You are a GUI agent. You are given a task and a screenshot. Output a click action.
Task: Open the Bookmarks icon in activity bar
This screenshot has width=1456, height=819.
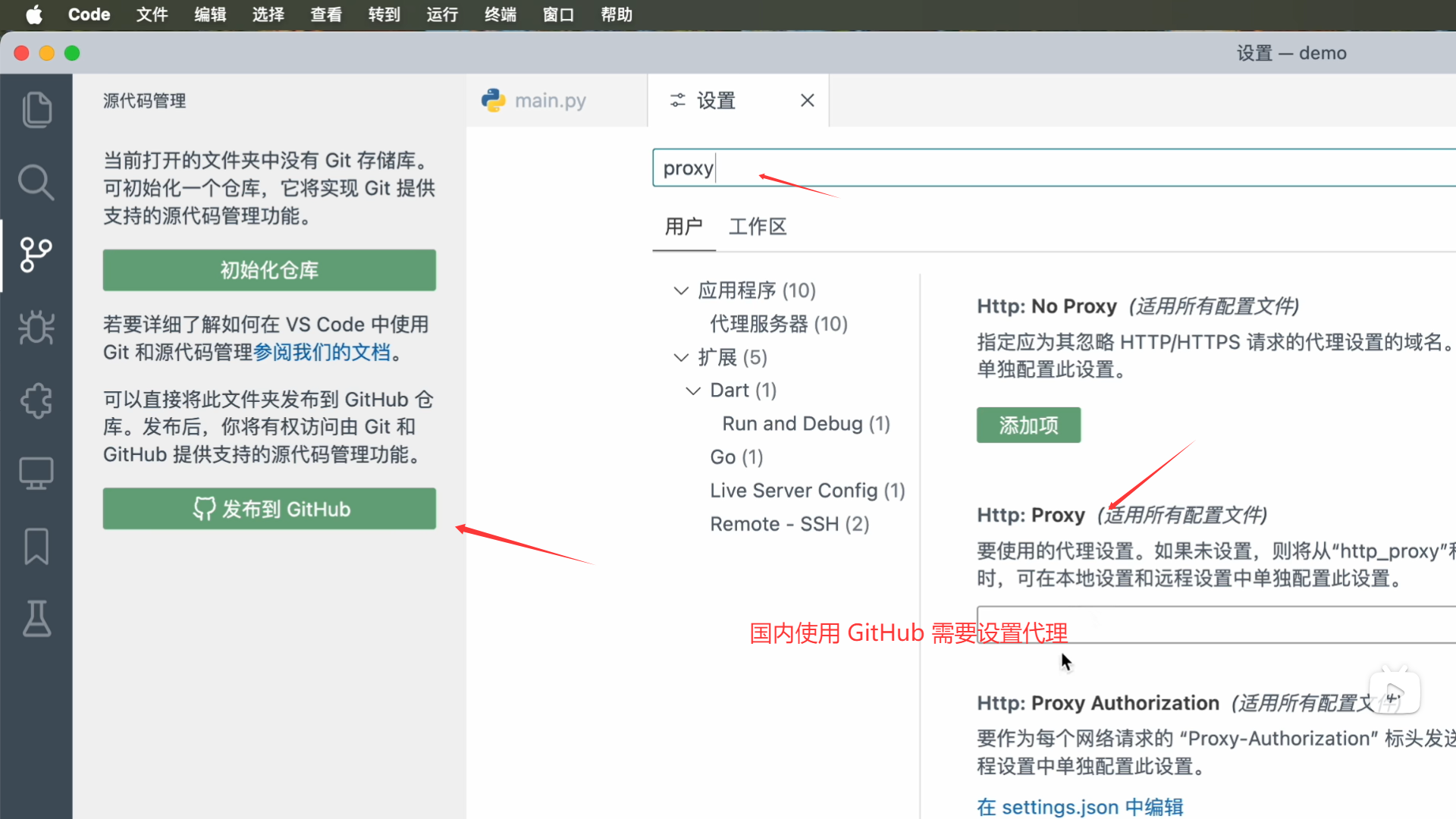coord(36,546)
